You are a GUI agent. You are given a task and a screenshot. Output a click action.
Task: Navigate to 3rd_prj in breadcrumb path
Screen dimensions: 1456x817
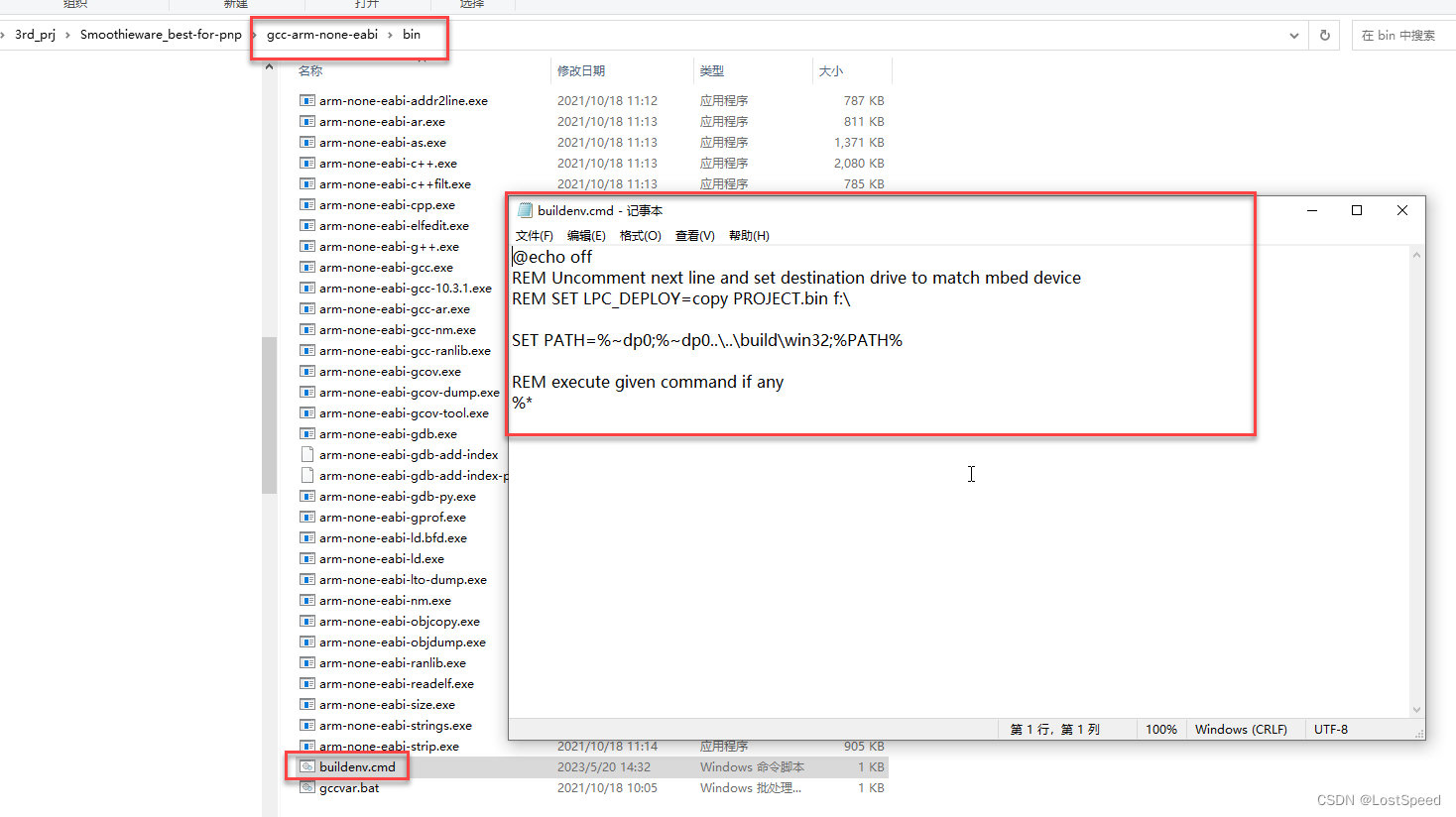pos(35,34)
